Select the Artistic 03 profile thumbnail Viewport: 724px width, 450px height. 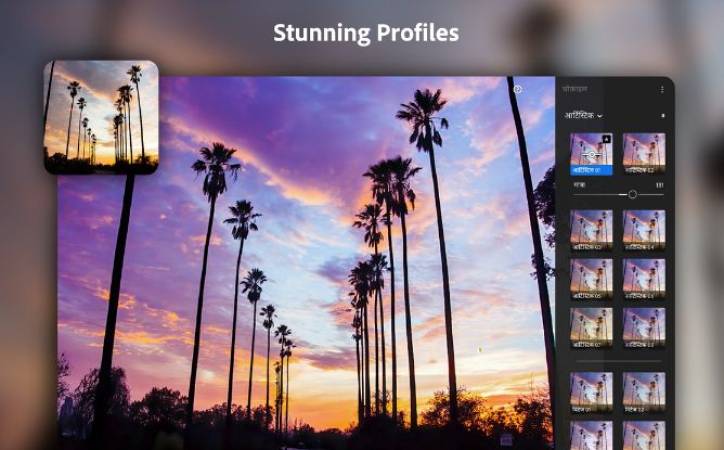[x=591, y=230]
